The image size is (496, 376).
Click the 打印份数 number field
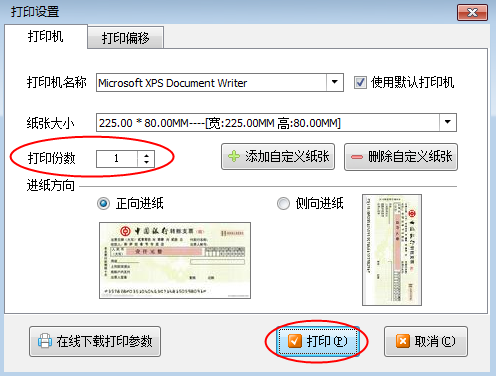coord(117,159)
